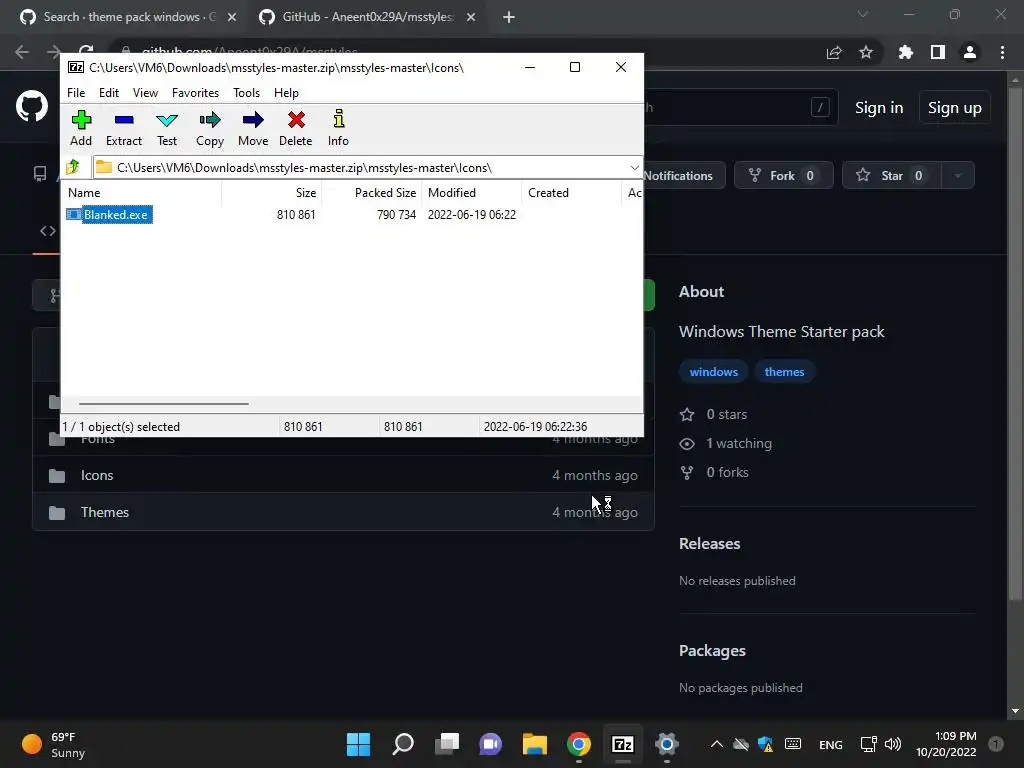Screen dimensions: 1024x768
Task: Click the volume speaker tray icon
Action: (x=893, y=744)
